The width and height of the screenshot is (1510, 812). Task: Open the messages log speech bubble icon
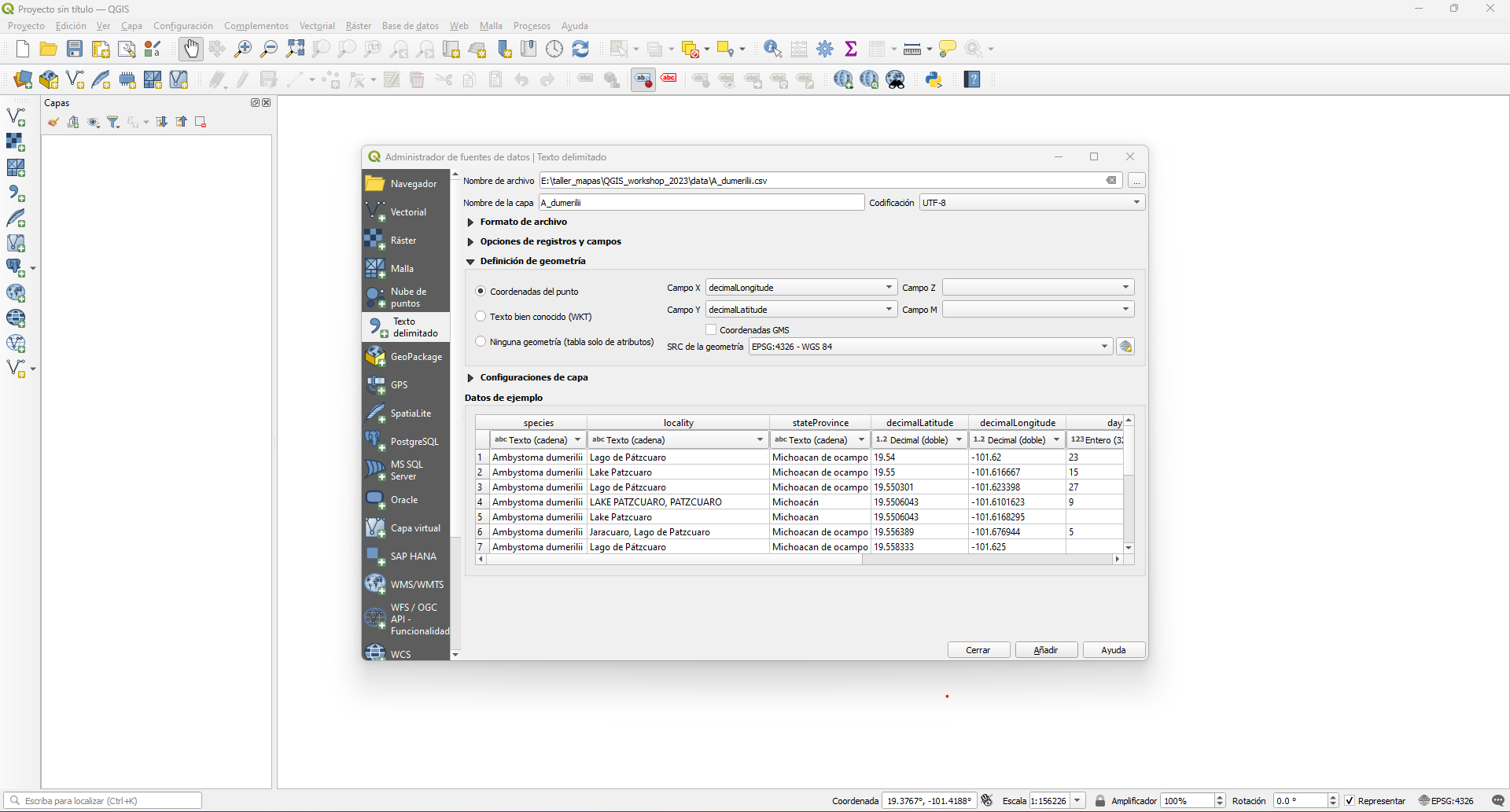pyautogui.click(x=1497, y=800)
